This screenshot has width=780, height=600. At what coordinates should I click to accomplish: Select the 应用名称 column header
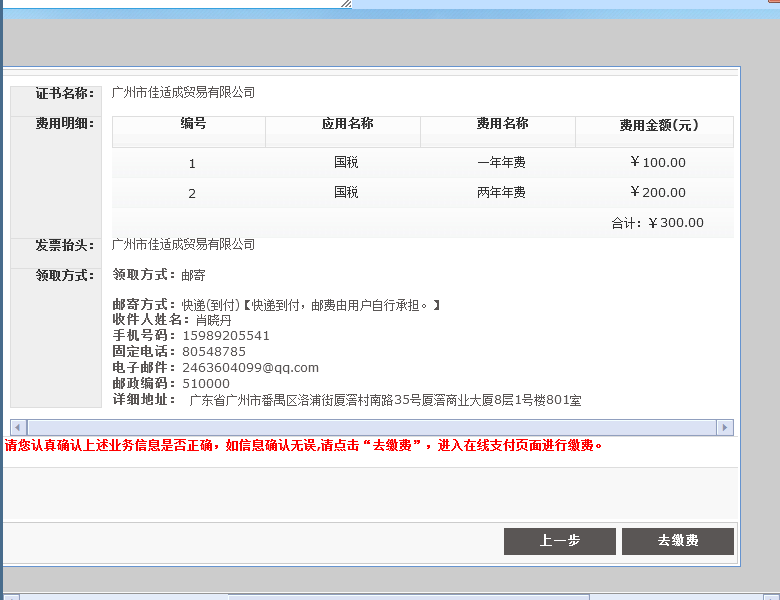343,131
